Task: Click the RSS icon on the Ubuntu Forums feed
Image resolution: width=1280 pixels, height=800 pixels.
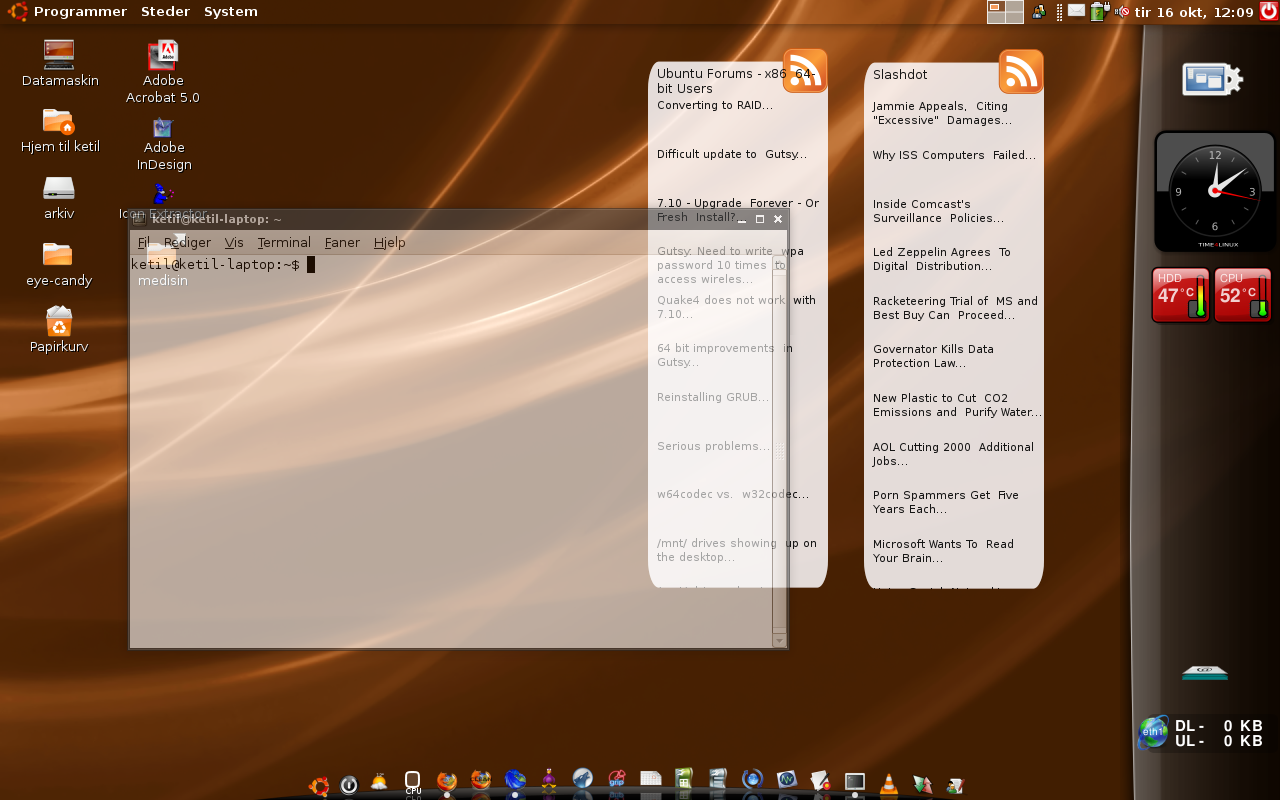Action: pyautogui.click(x=805, y=70)
